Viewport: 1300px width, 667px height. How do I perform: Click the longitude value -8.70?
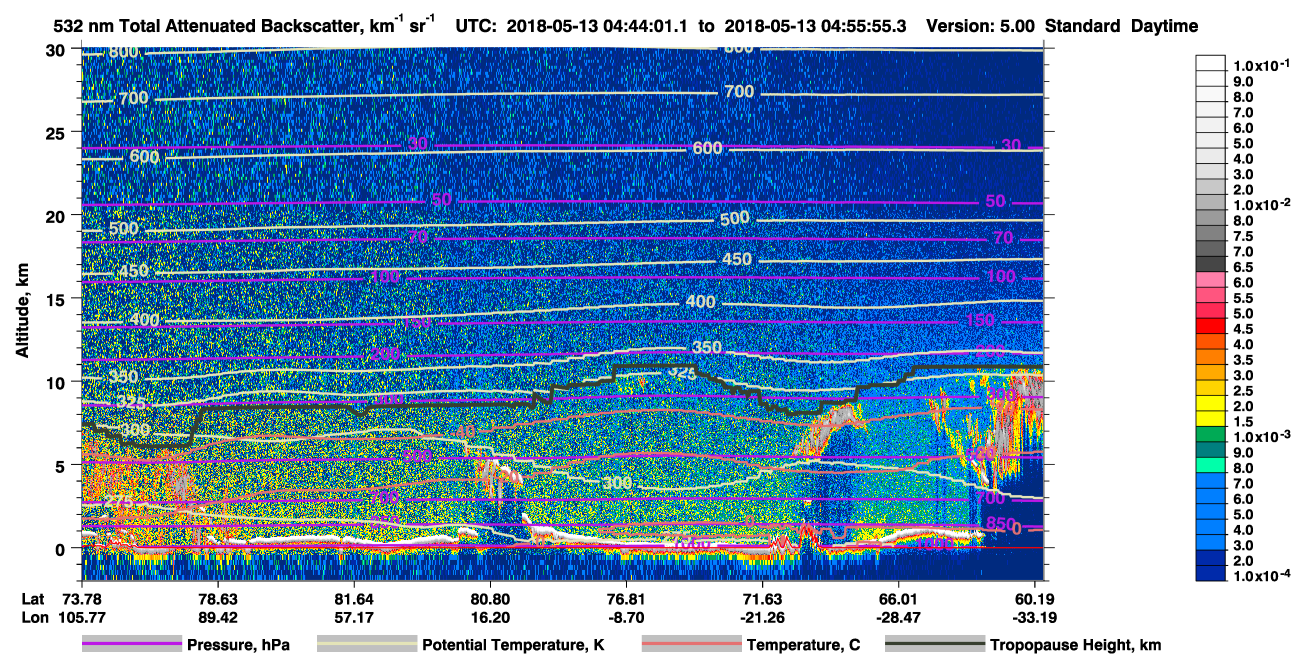626,617
